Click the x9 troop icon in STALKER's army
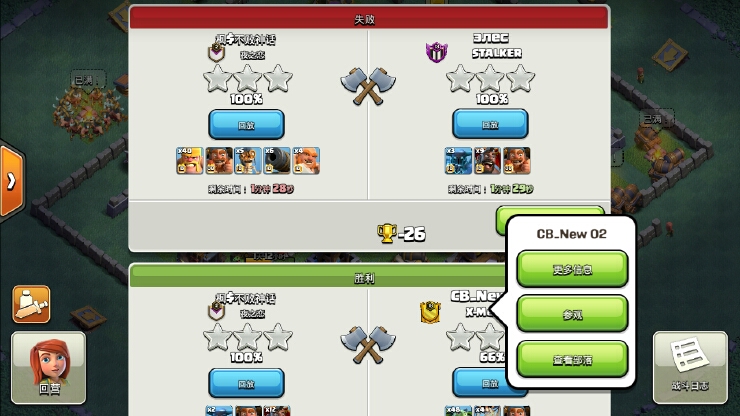The height and width of the screenshot is (416, 740). pyautogui.click(x=487, y=161)
